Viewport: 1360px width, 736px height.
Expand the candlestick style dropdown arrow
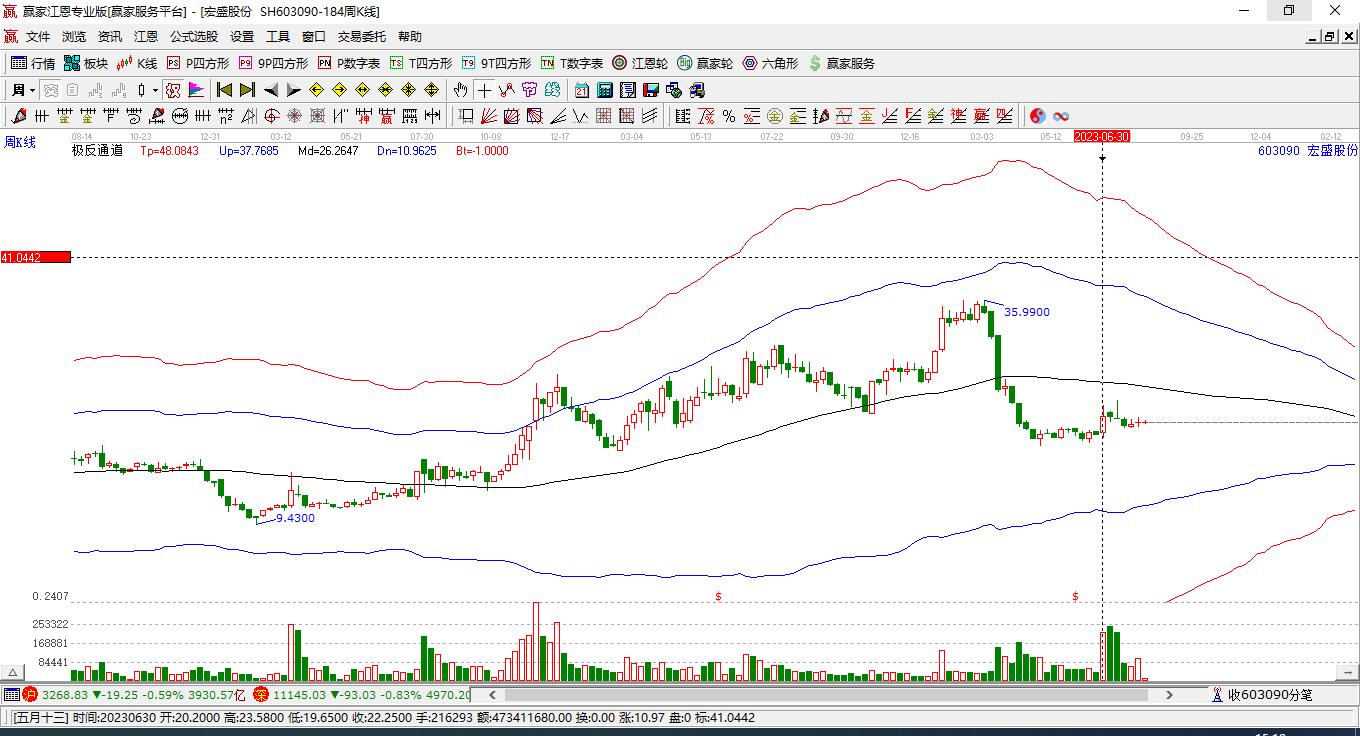pyautogui.click(x=155, y=90)
